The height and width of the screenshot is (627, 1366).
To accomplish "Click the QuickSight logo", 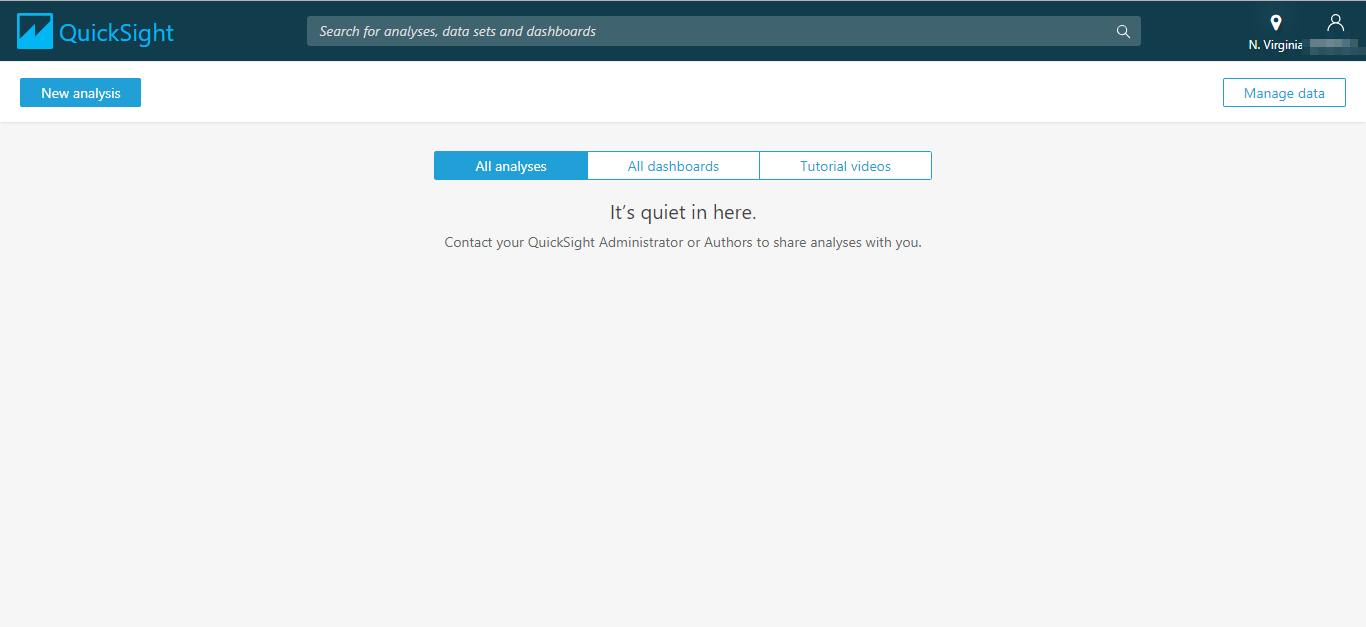I will click(95, 30).
